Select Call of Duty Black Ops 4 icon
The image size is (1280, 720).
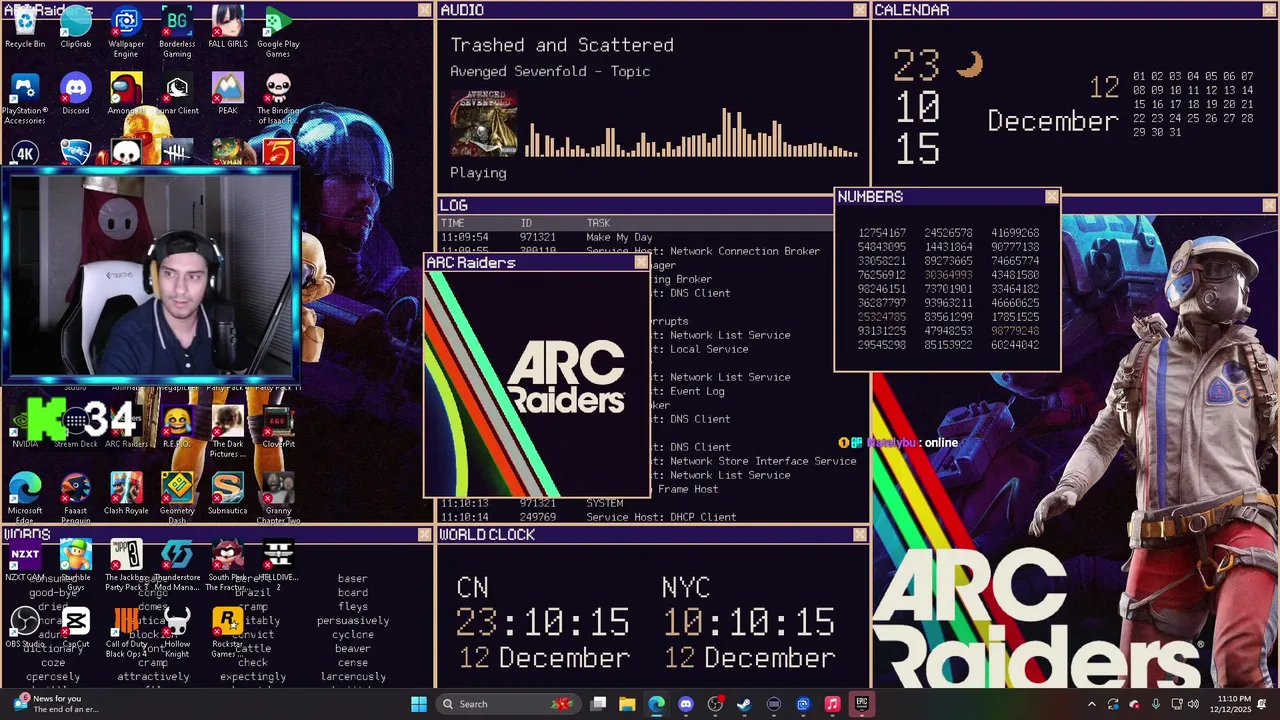126,632
